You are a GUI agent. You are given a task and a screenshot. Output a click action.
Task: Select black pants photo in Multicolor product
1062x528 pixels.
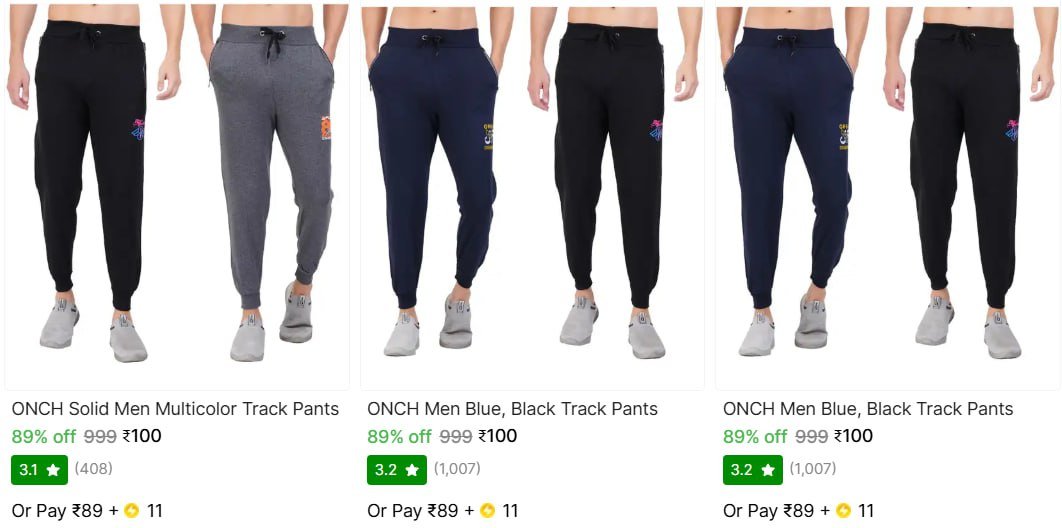[x=93, y=183]
